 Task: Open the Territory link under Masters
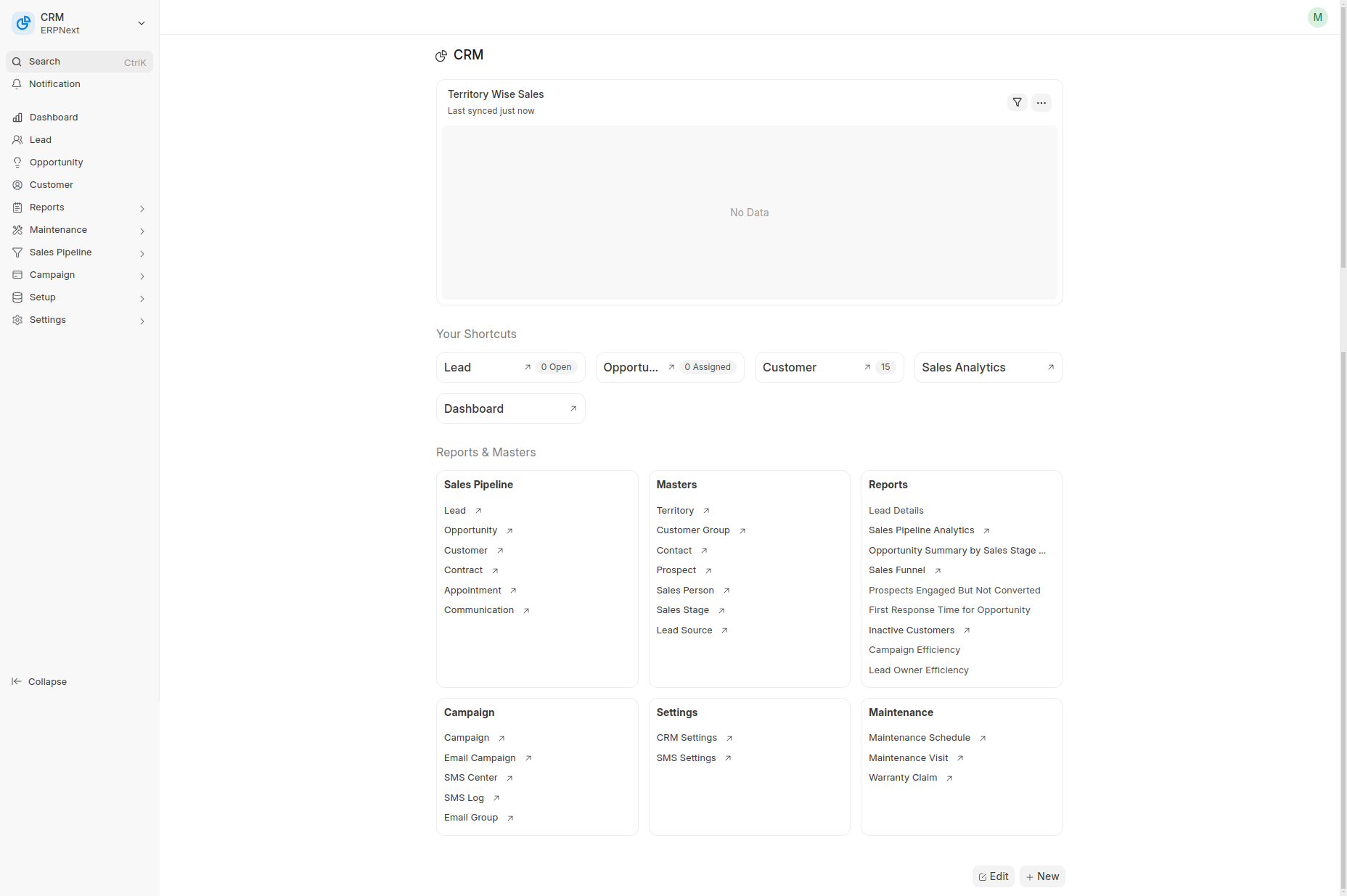click(x=675, y=511)
